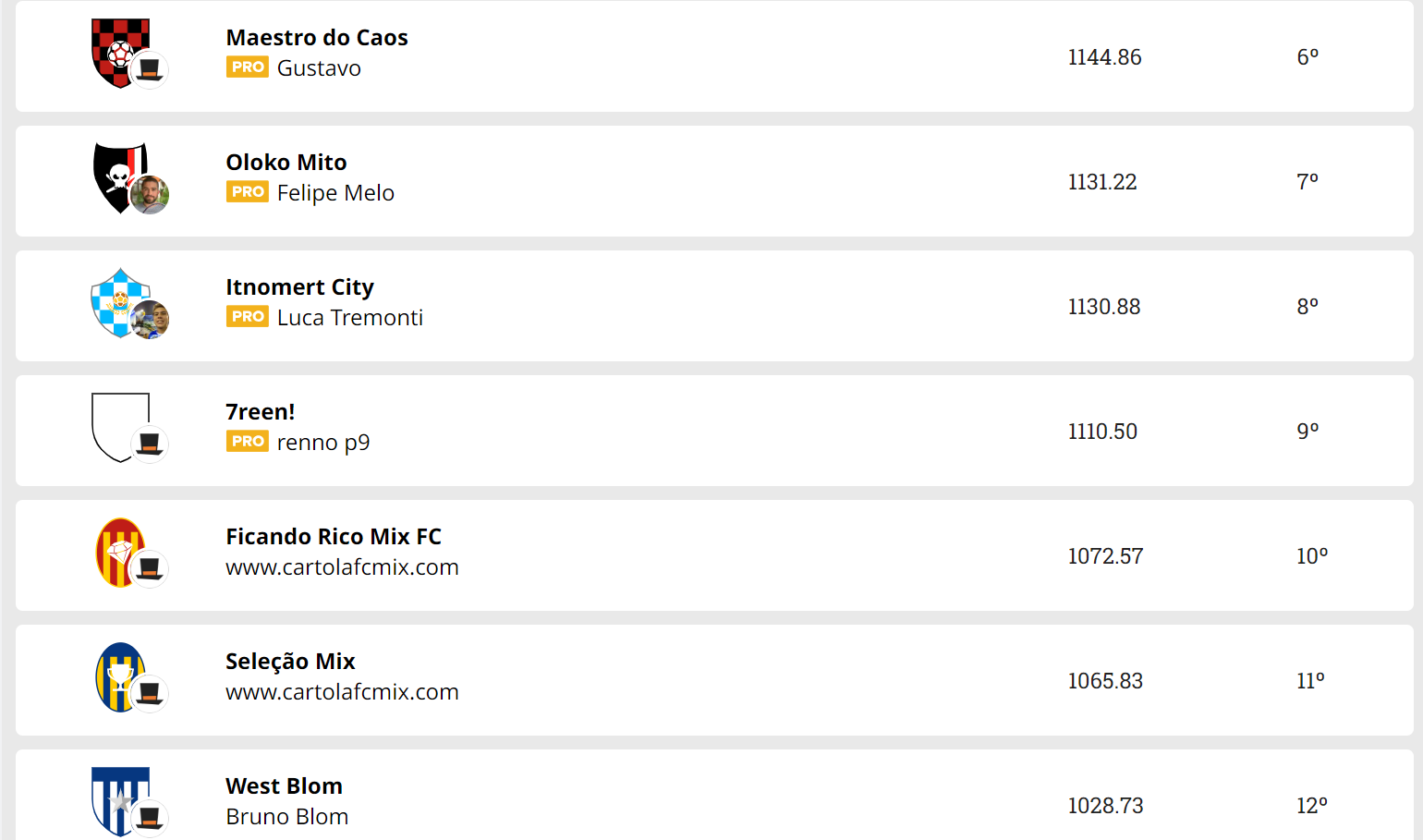Select the West Blom blue striped shield
Viewport: 1423px width, 840px height.
(x=120, y=802)
